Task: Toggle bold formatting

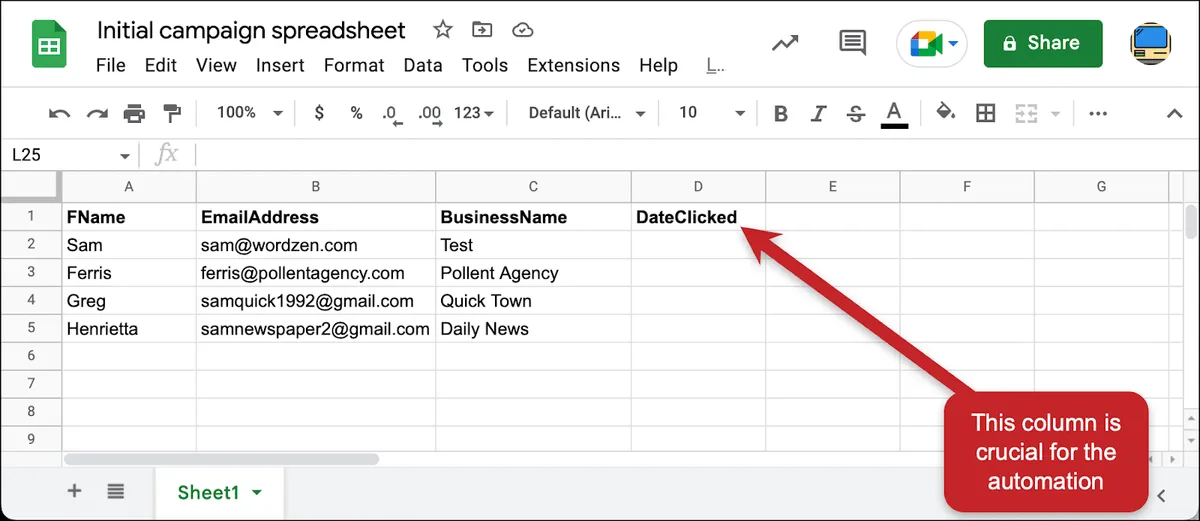Action: [781, 113]
